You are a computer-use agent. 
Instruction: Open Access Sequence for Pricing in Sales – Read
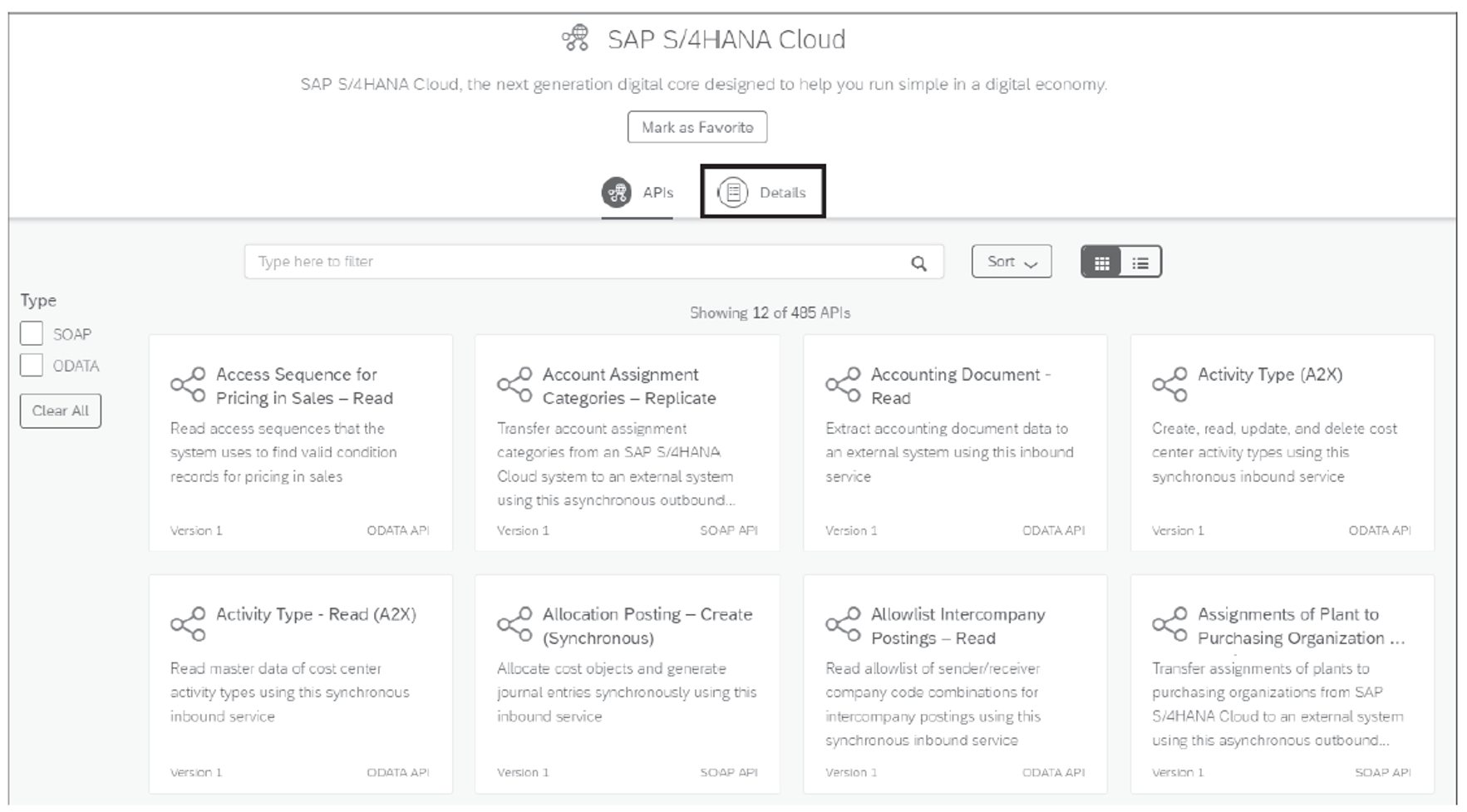(304, 386)
